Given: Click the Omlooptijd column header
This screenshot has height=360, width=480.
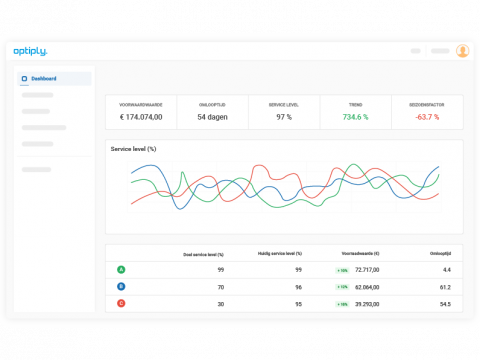Looking at the screenshot, I should pos(440,254).
